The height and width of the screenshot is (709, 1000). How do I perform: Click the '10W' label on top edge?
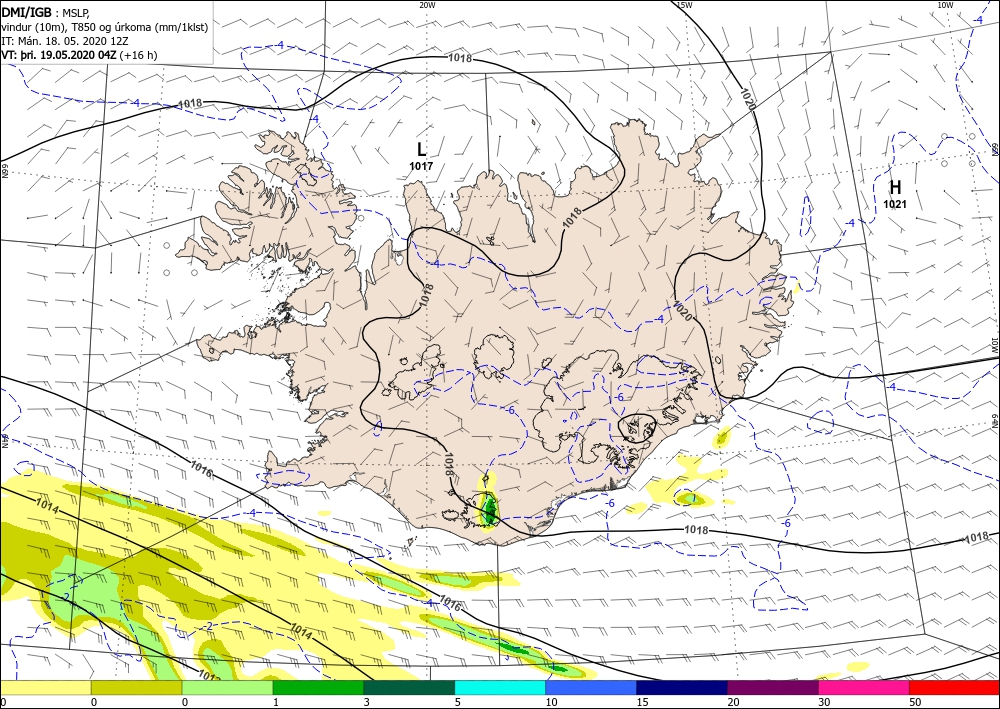pyautogui.click(x=945, y=5)
